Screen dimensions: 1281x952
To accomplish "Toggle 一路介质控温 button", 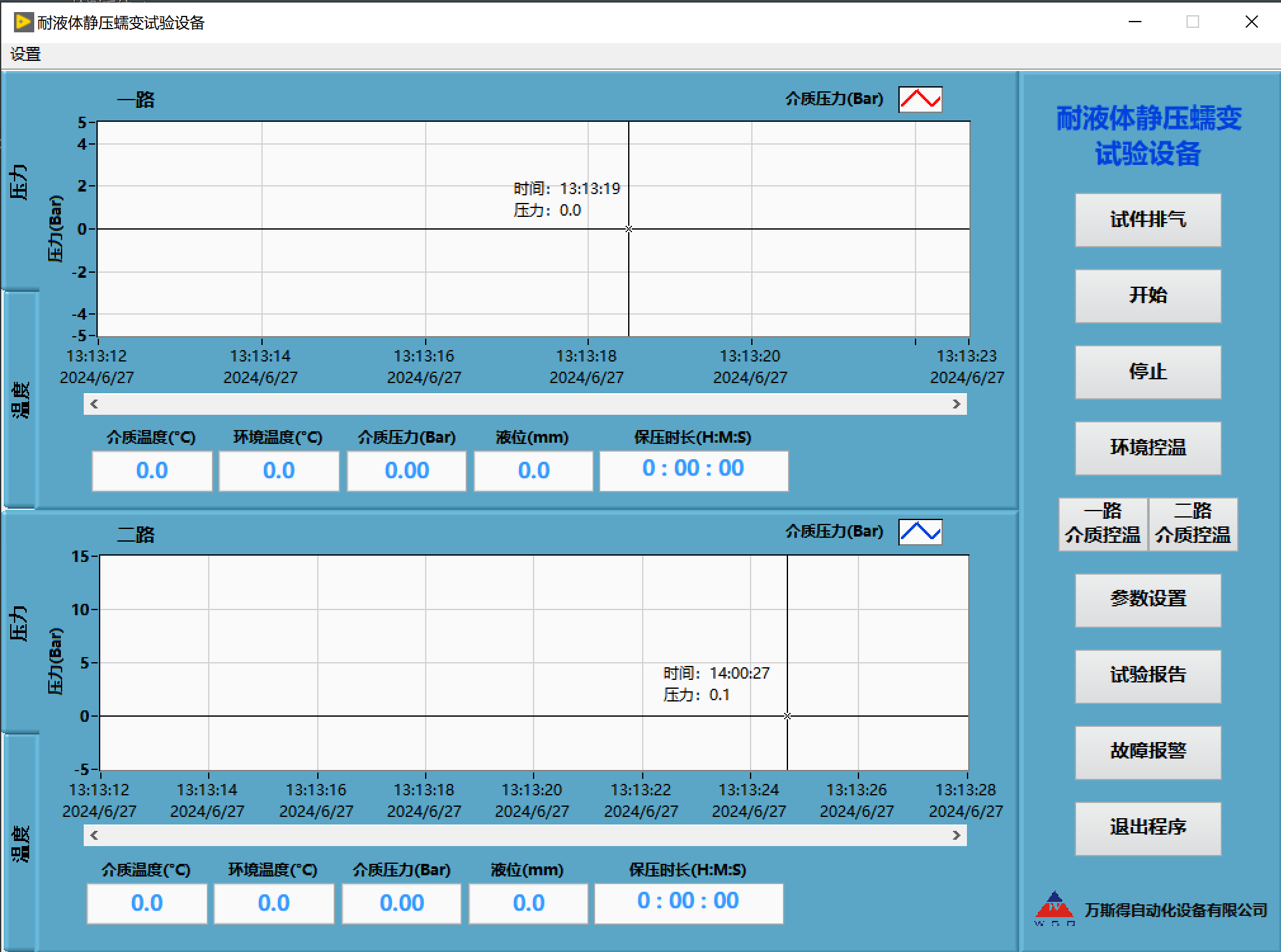I will click(1103, 524).
